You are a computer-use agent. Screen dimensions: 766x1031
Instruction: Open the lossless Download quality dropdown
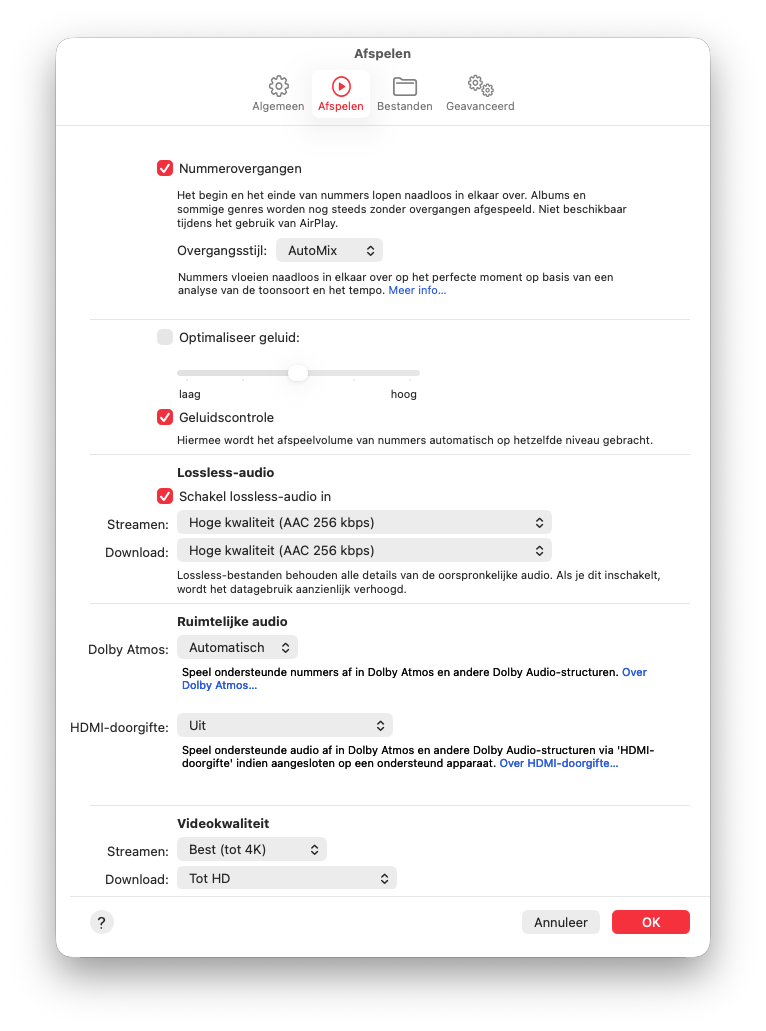(x=364, y=550)
